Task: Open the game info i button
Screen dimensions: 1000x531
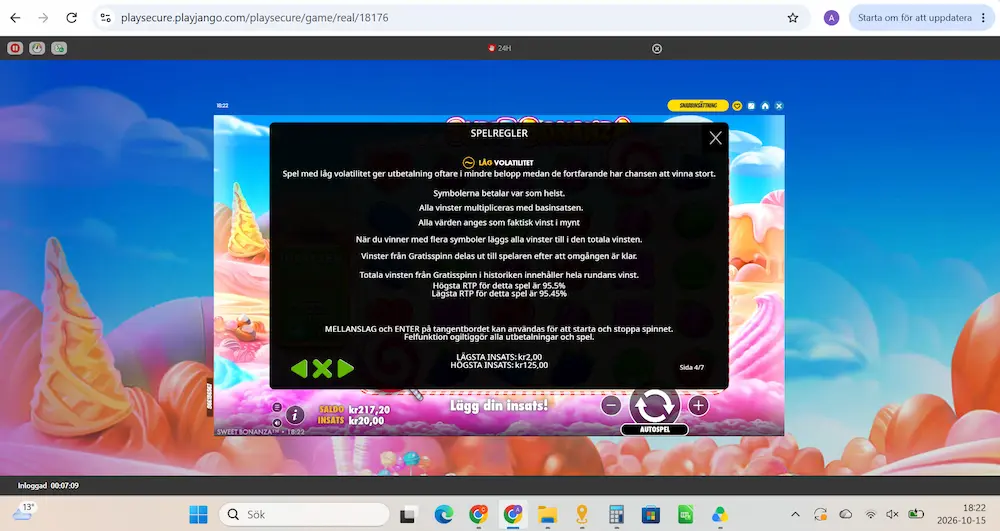Action: point(295,416)
